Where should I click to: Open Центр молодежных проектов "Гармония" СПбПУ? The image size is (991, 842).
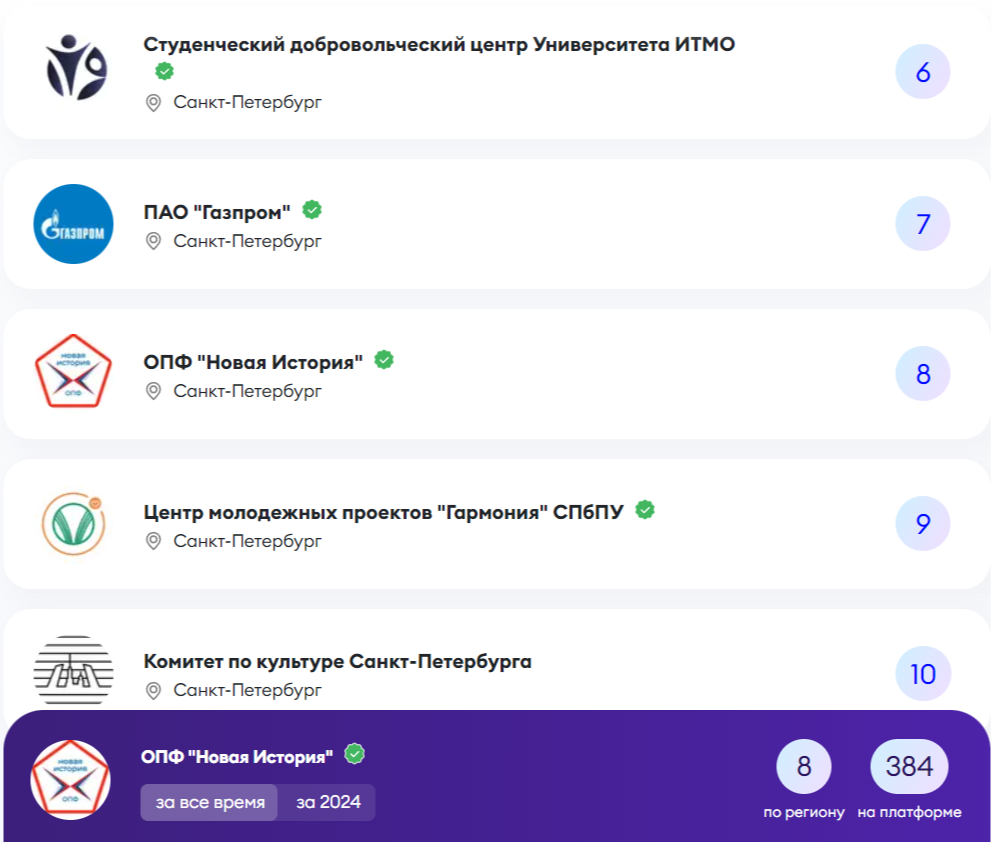pos(383,512)
